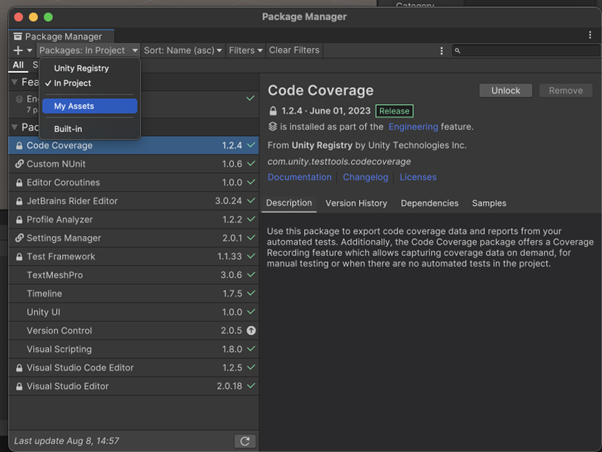This screenshot has height=452, width=602.
Task: Click the Package Manager tab title
Action: tap(63, 36)
